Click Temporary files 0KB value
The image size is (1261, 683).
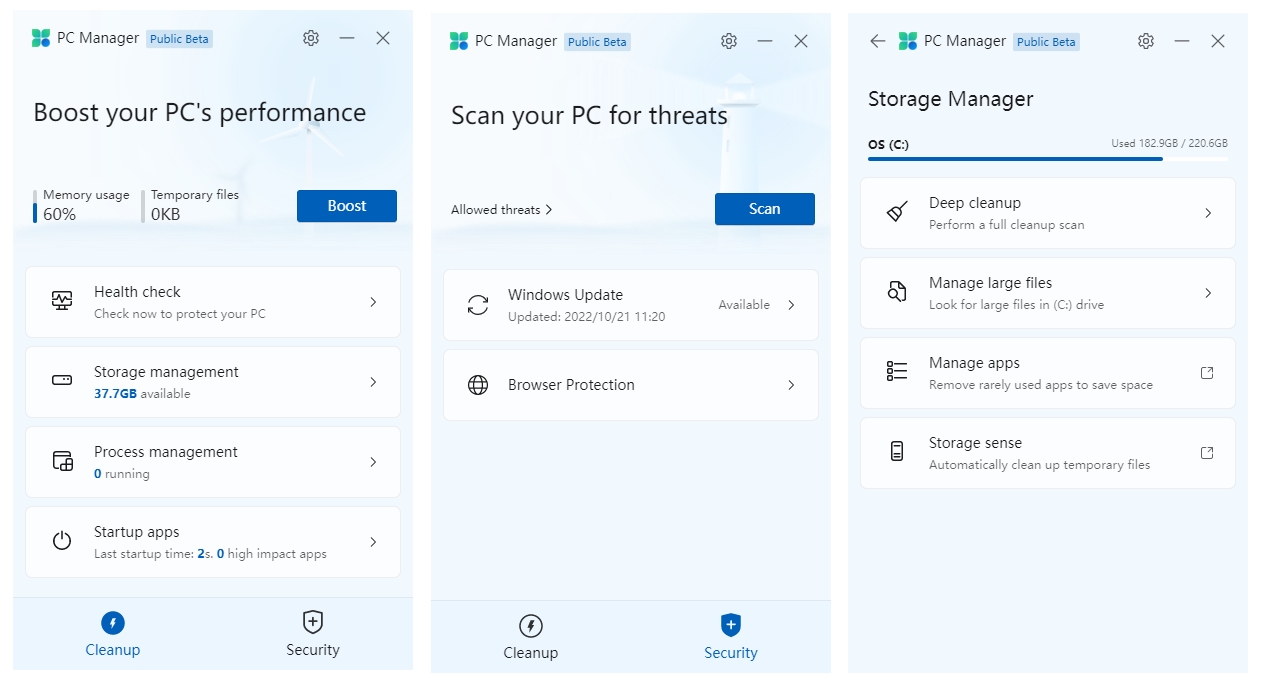pyautogui.click(x=166, y=214)
